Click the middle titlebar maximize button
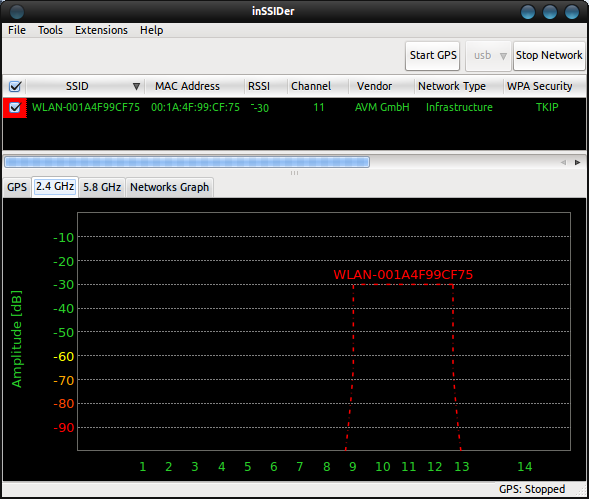589x499 pixels. tap(550, 12)
